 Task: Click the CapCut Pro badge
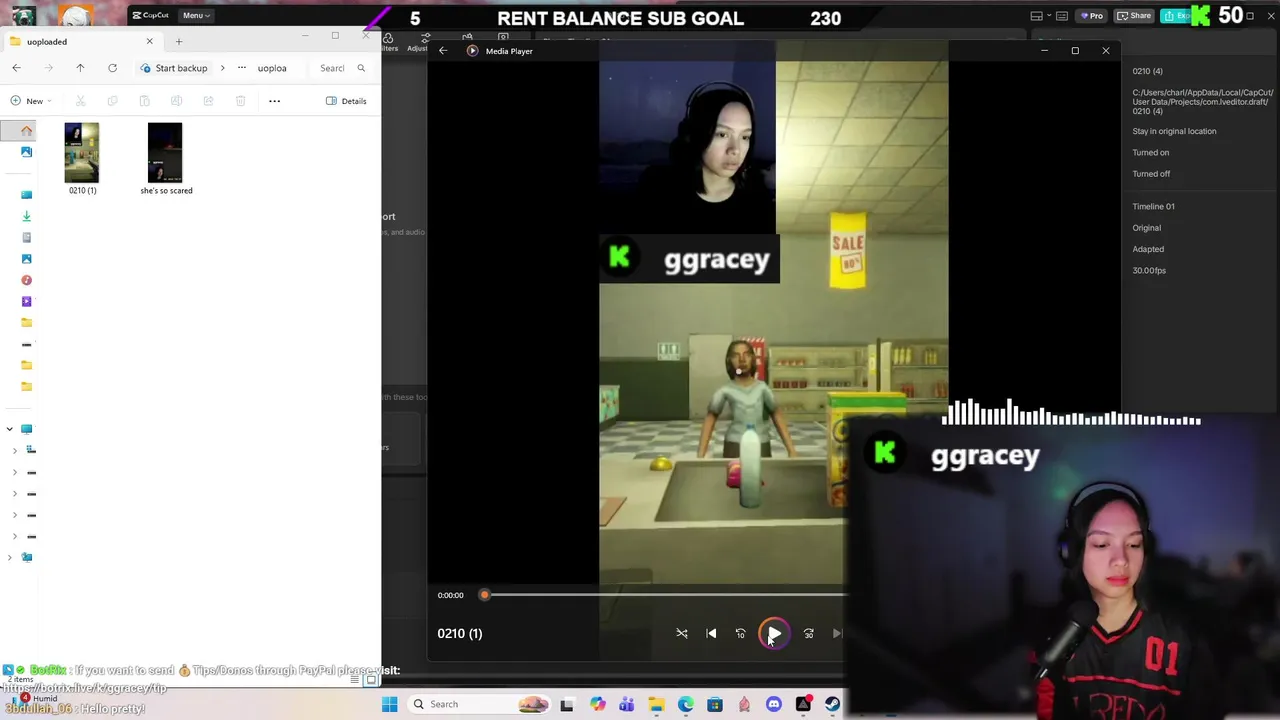(1092, 16)
